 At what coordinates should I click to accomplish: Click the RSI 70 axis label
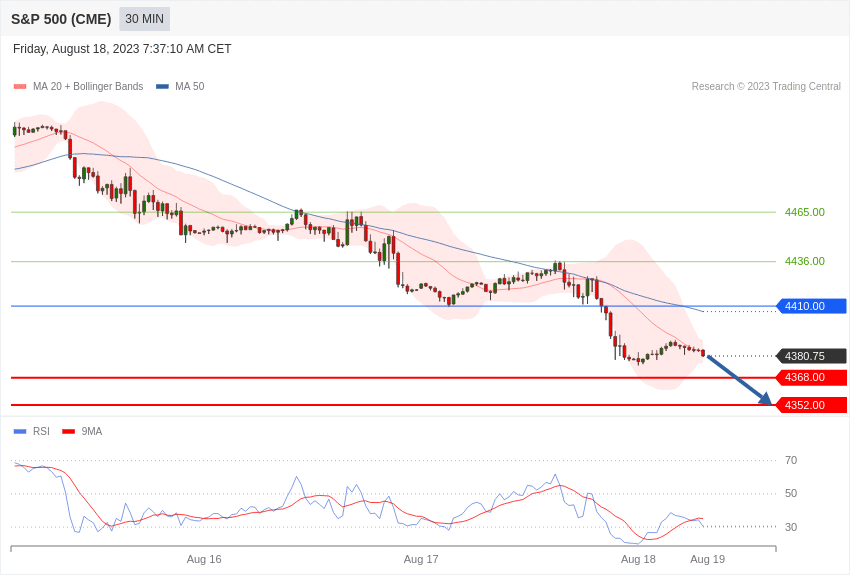coord(791,460)
